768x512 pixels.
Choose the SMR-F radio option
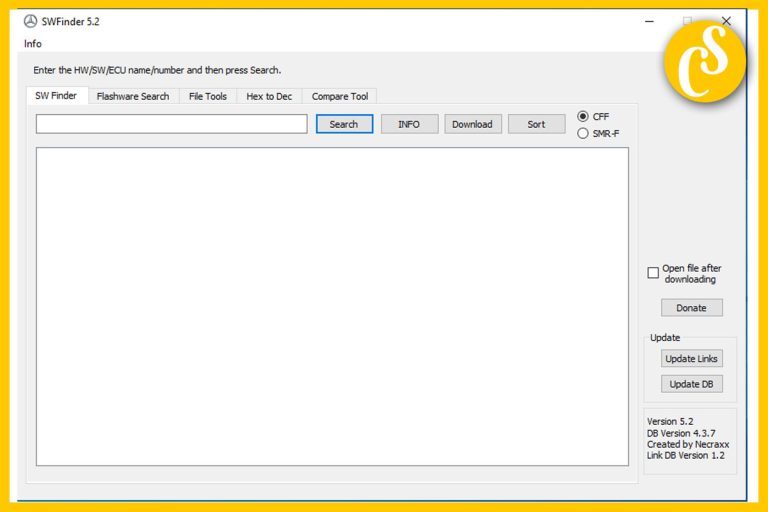coord(584,133)
